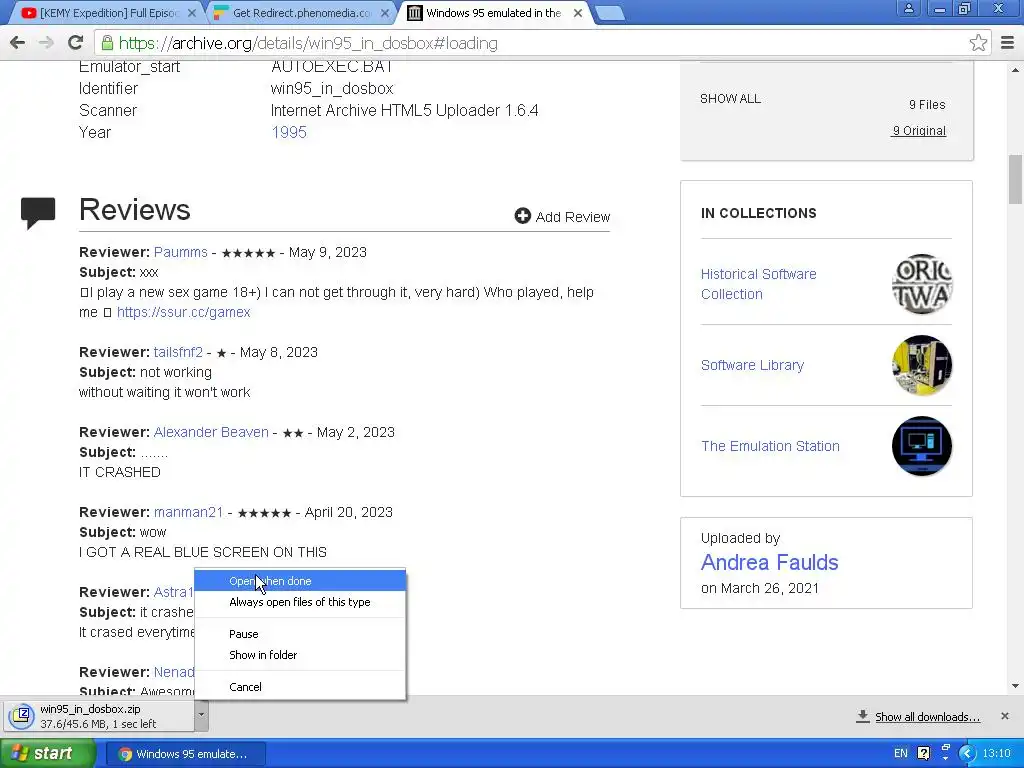Close the Get Redirect.phenomedia tab

[x=385, y=13]
